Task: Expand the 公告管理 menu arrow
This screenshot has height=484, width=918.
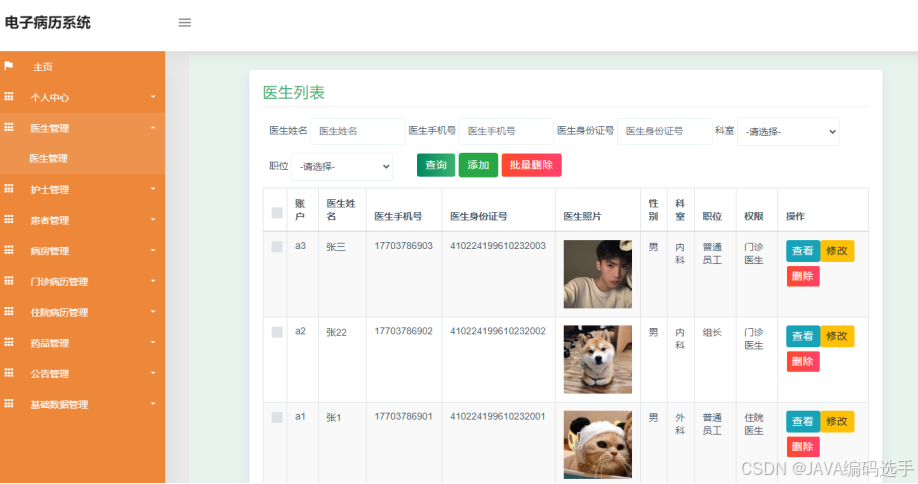Action: pos(153,373)
